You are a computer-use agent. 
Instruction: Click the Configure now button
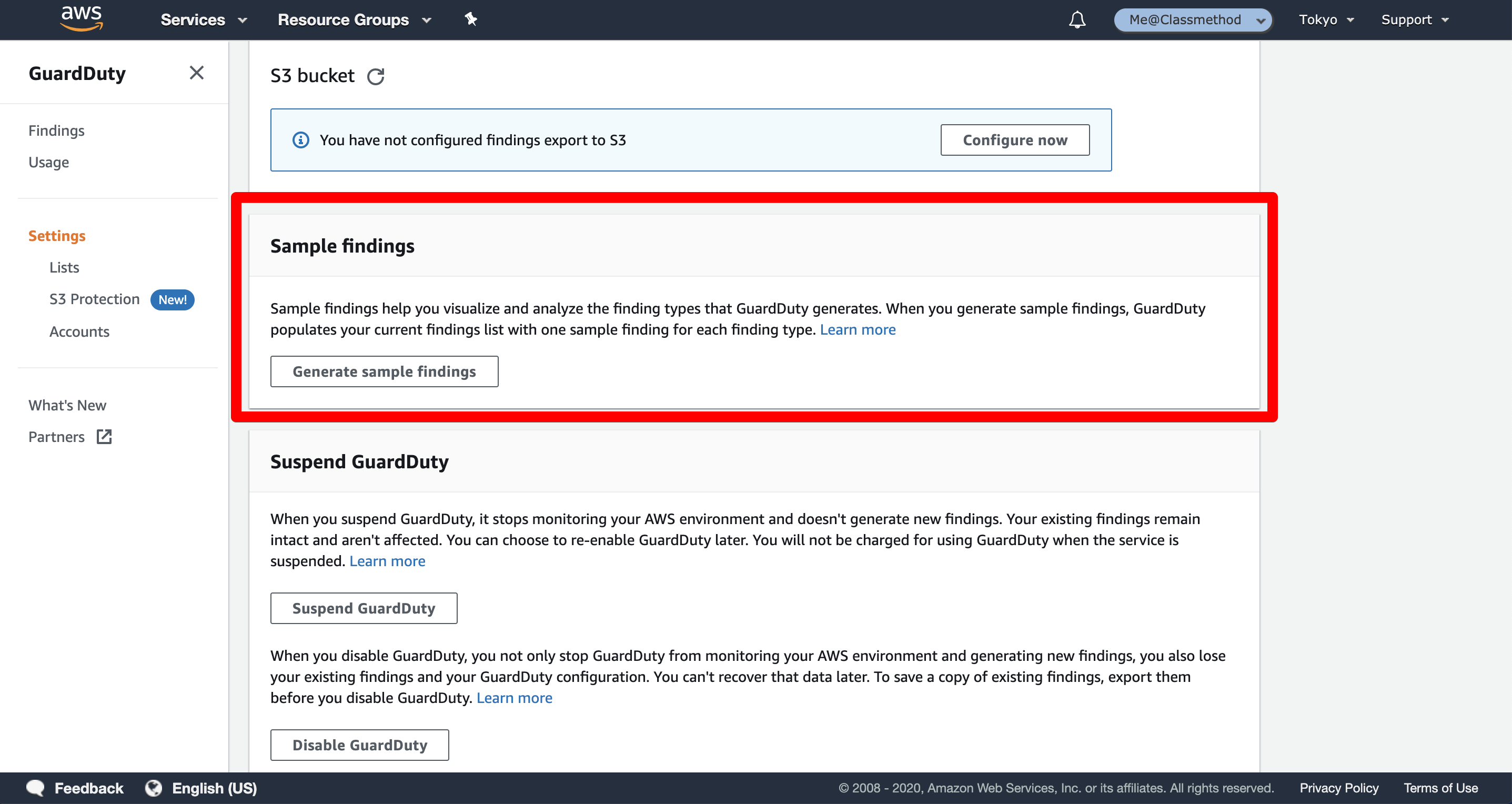1015,140
